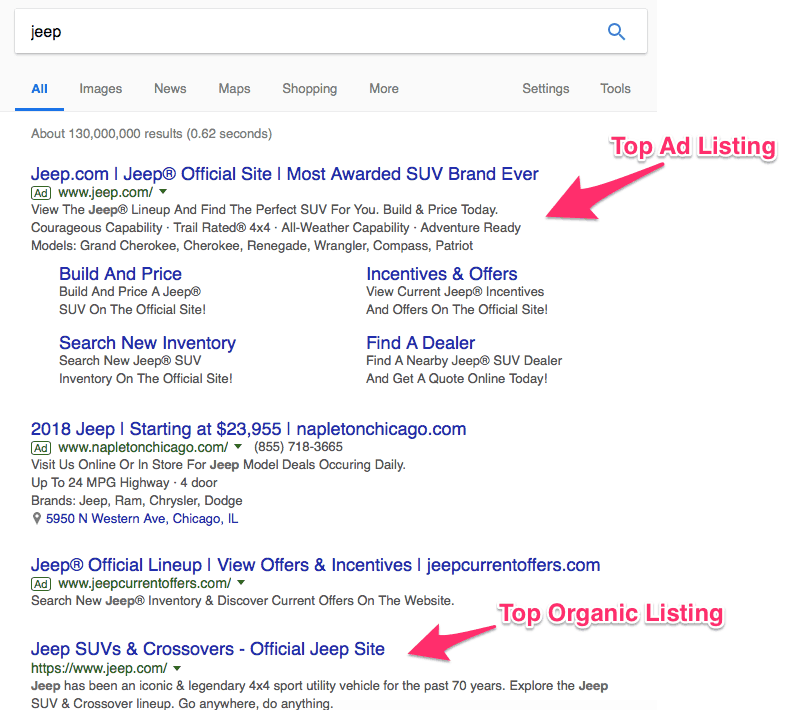Click the Ad badge beside napletonchicago.com URL
Screen dimensions: 789x710
point(41,447)
